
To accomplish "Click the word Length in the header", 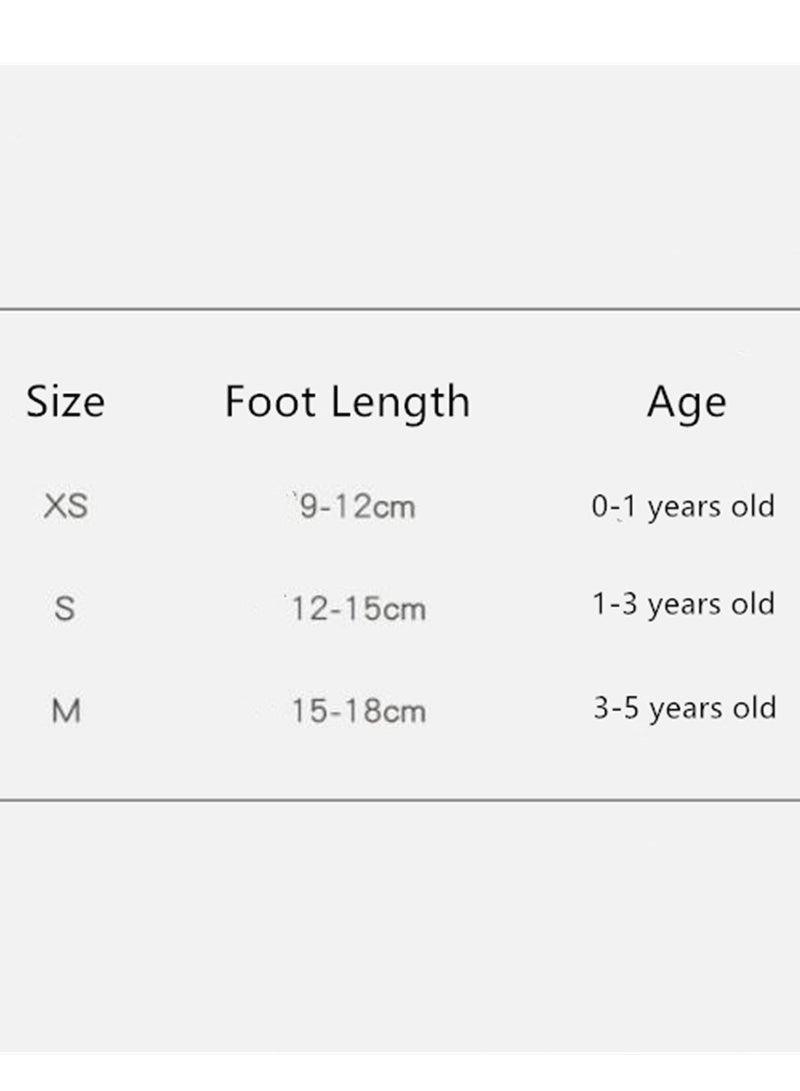I will (x=400, y=402).
